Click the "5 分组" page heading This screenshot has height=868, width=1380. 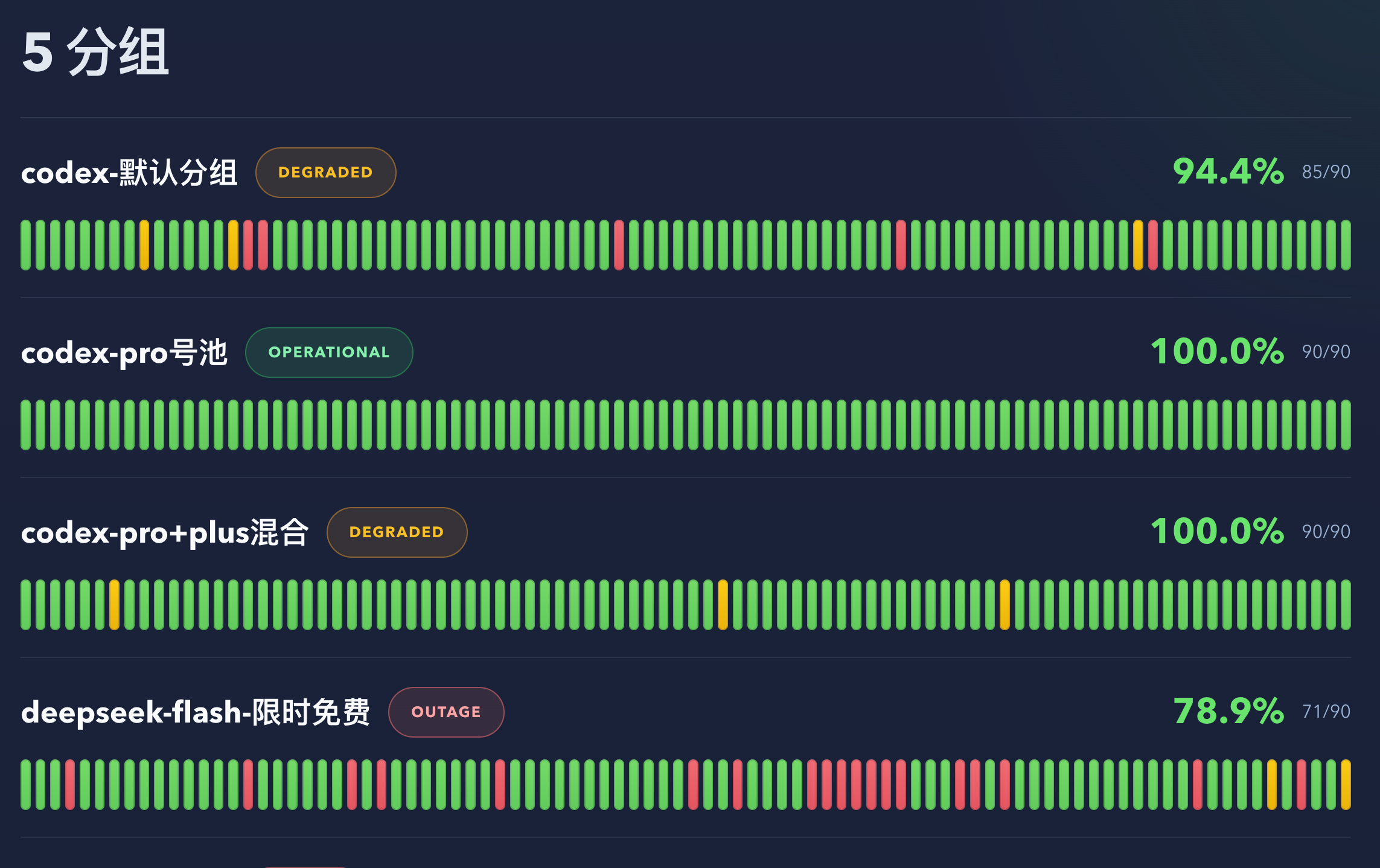tap(95, 52)
